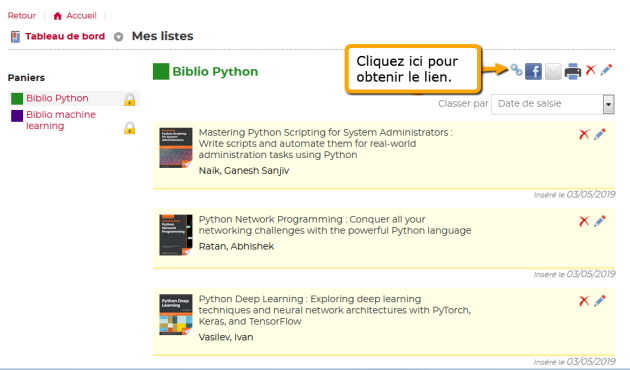Click the large green square by Biblio Python heading
The width and height of the screenshot is (630, 370).
tap(161, 72)
